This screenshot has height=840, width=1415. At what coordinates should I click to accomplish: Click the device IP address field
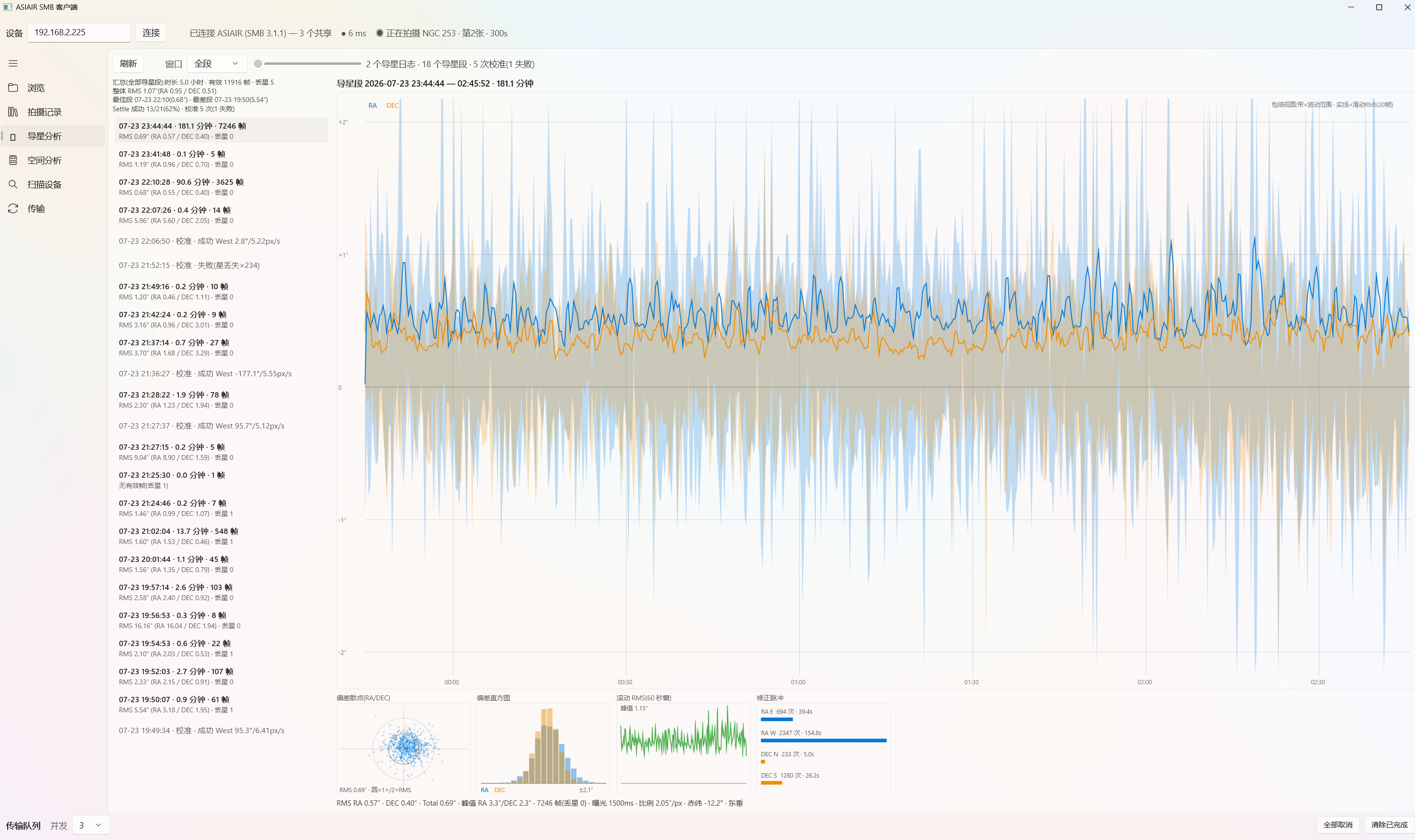click(x=79, y=32)
